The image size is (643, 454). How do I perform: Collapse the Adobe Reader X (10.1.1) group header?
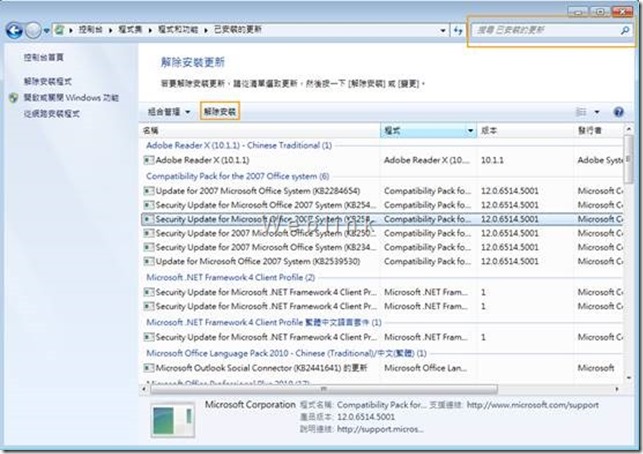(239, 146)
